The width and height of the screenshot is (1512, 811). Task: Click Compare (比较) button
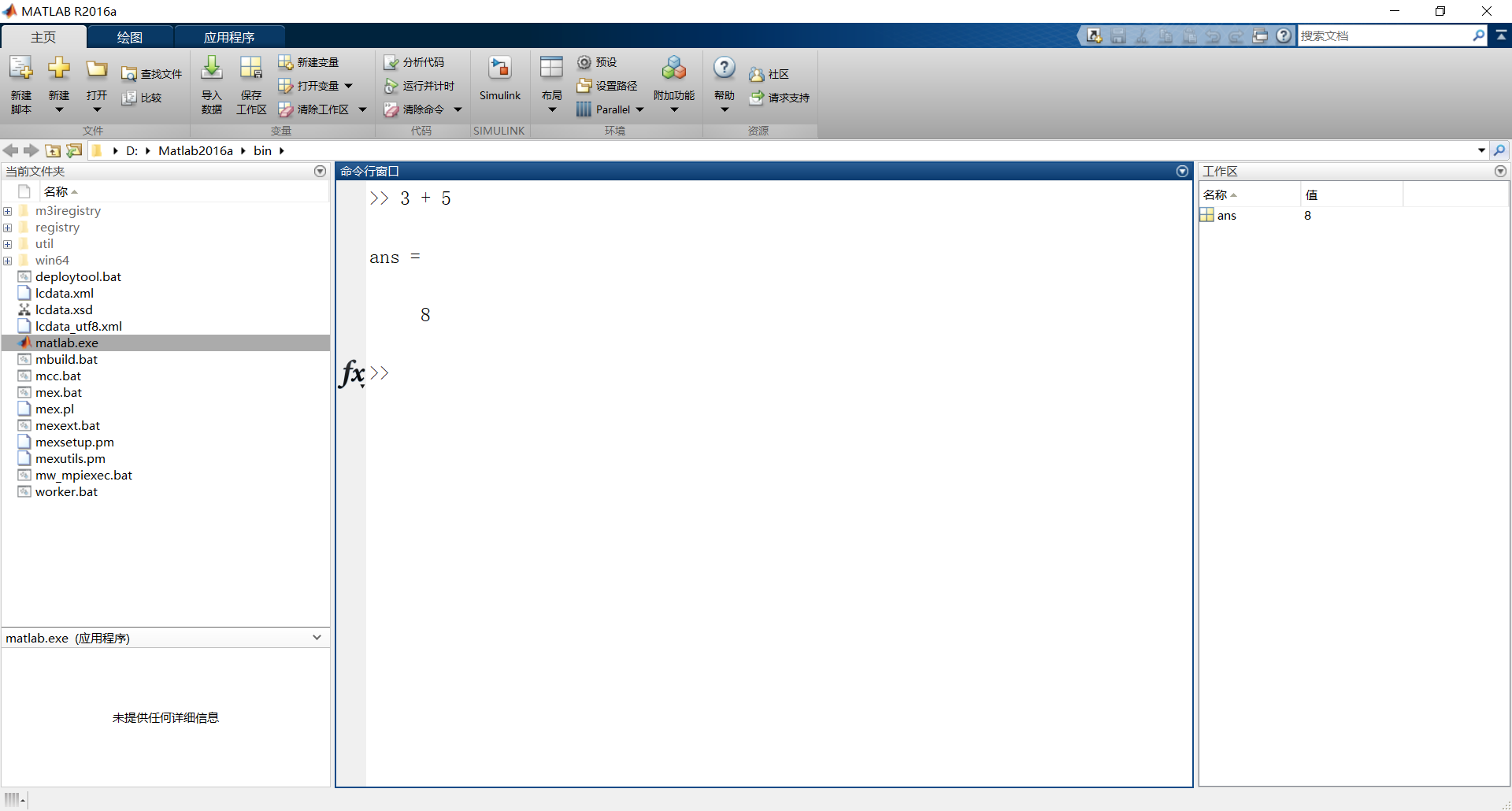point(142,98)
